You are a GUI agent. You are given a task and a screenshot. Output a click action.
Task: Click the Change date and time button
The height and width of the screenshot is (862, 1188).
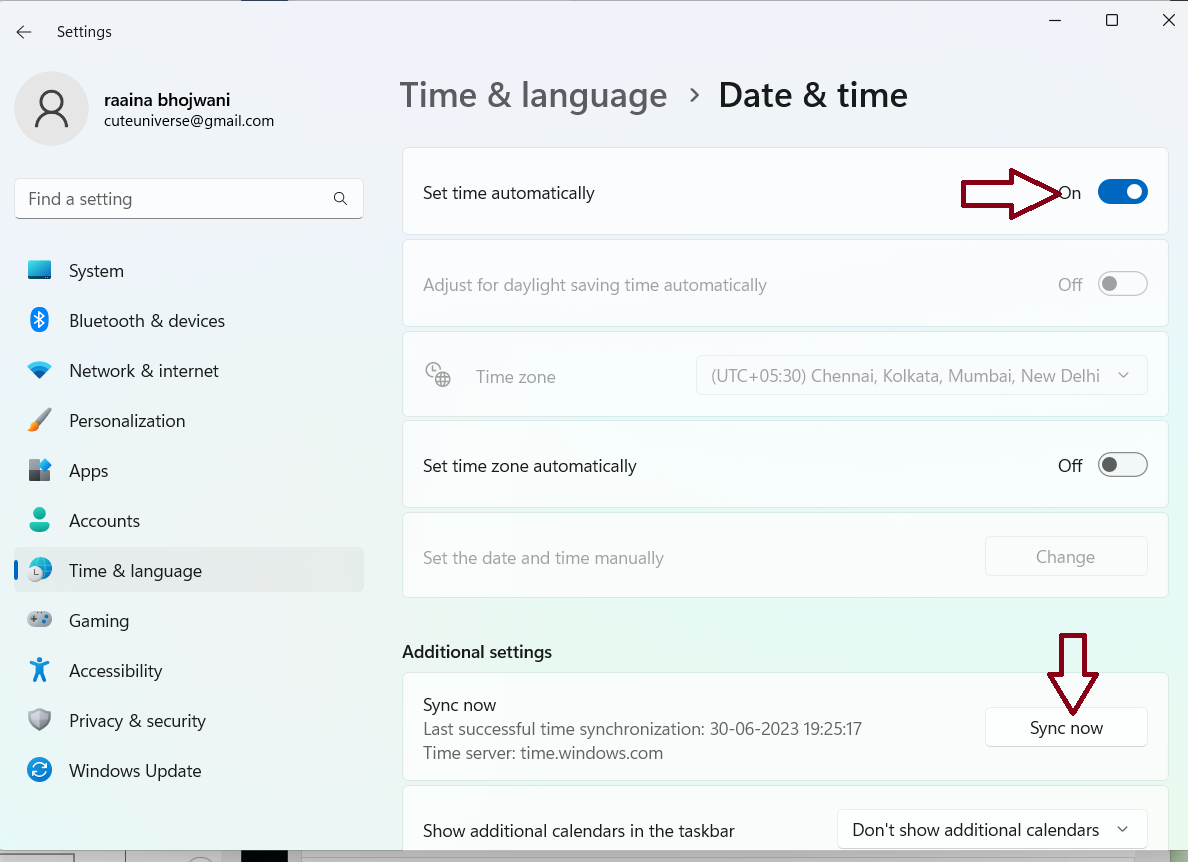click(1065, 557)
